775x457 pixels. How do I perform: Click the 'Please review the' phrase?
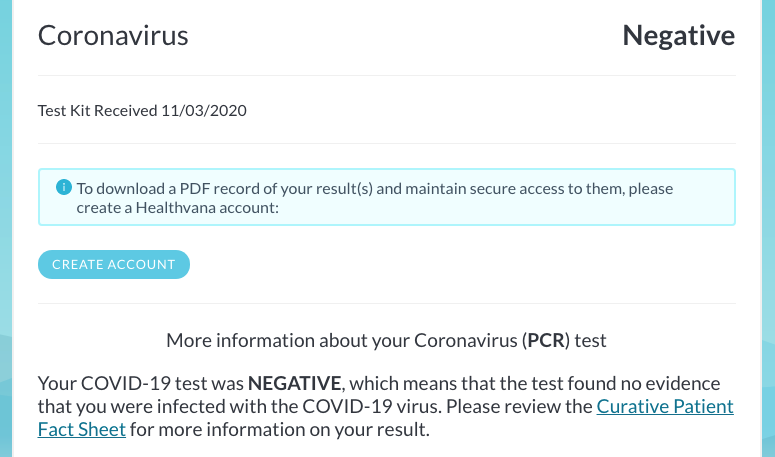519,406
